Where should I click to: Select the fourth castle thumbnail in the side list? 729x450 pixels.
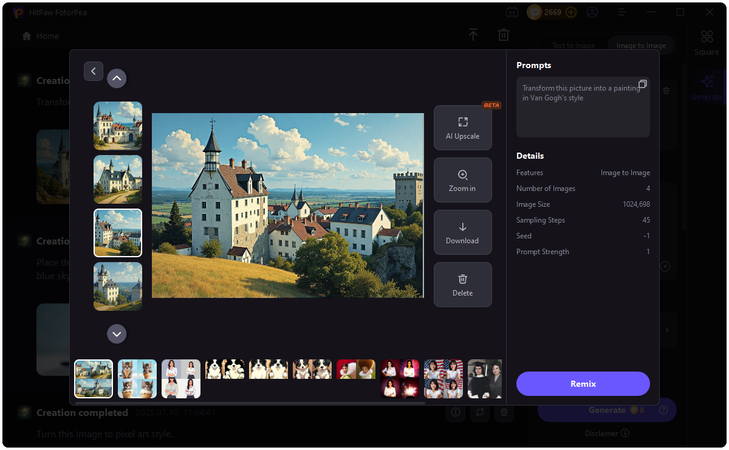coord(118,286)
